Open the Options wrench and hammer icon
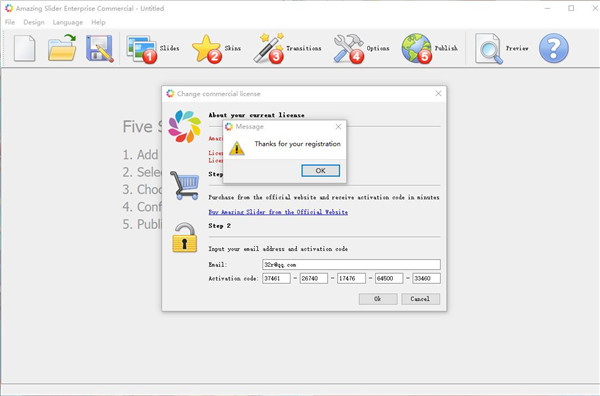This screenshot has width=600, height=396. 348,49
